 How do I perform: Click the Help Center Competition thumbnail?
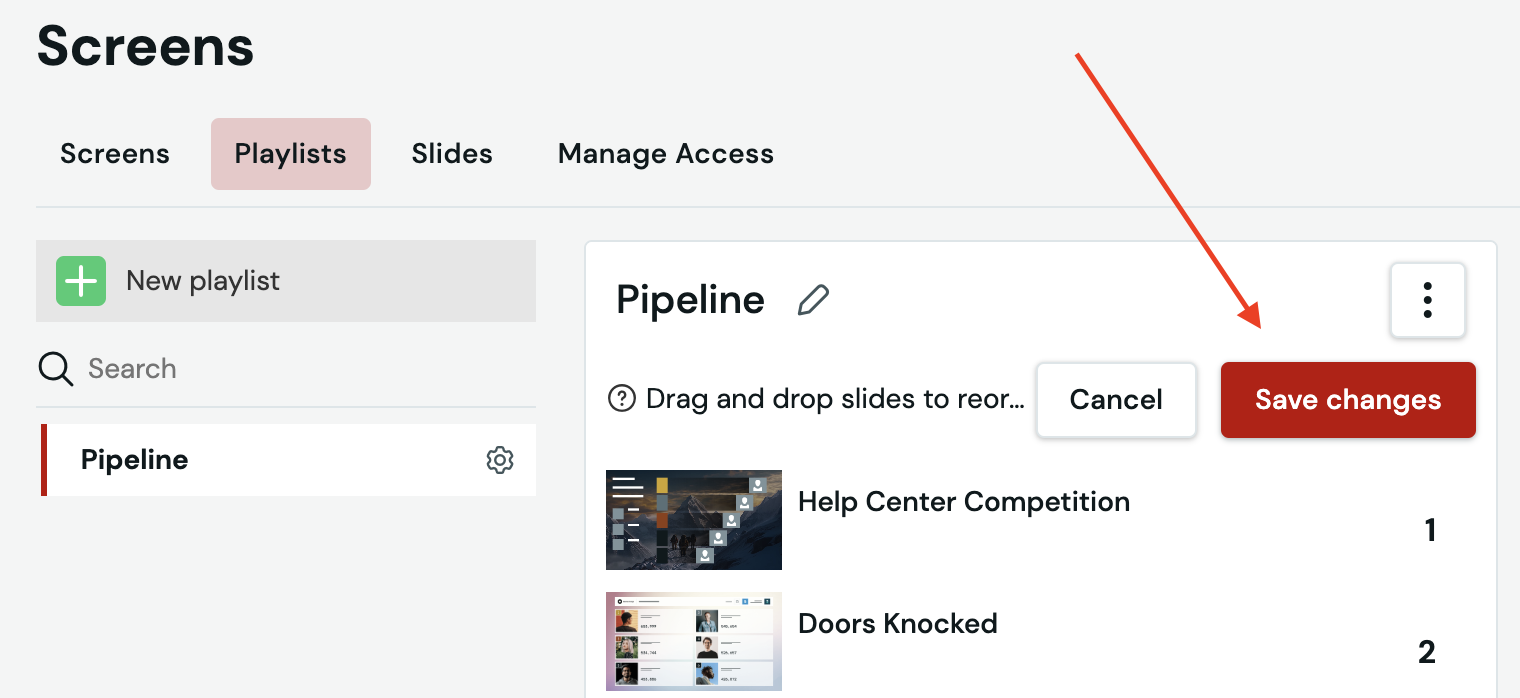click(x=694, y=520)
